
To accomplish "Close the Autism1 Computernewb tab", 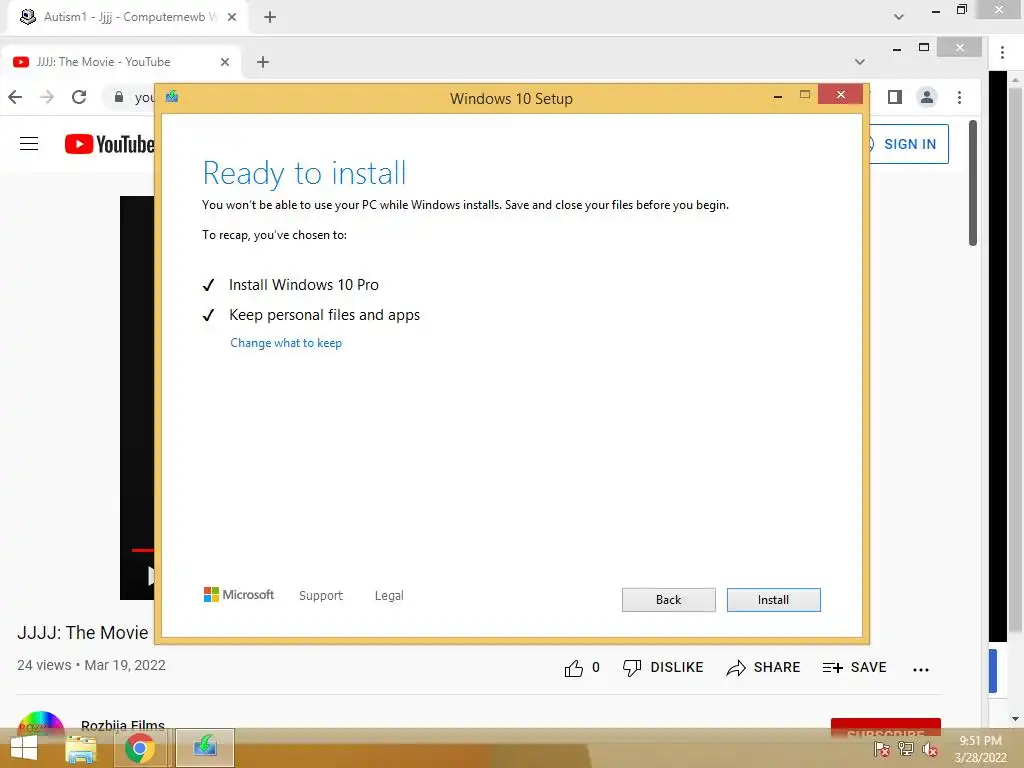I will 232,17.
